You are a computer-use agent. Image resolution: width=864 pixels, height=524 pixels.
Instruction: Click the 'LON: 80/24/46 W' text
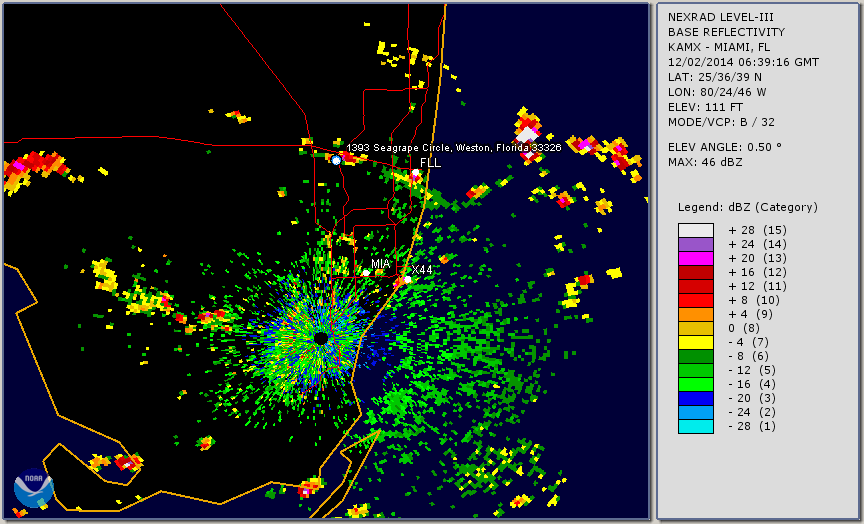[x=717, y=92]
